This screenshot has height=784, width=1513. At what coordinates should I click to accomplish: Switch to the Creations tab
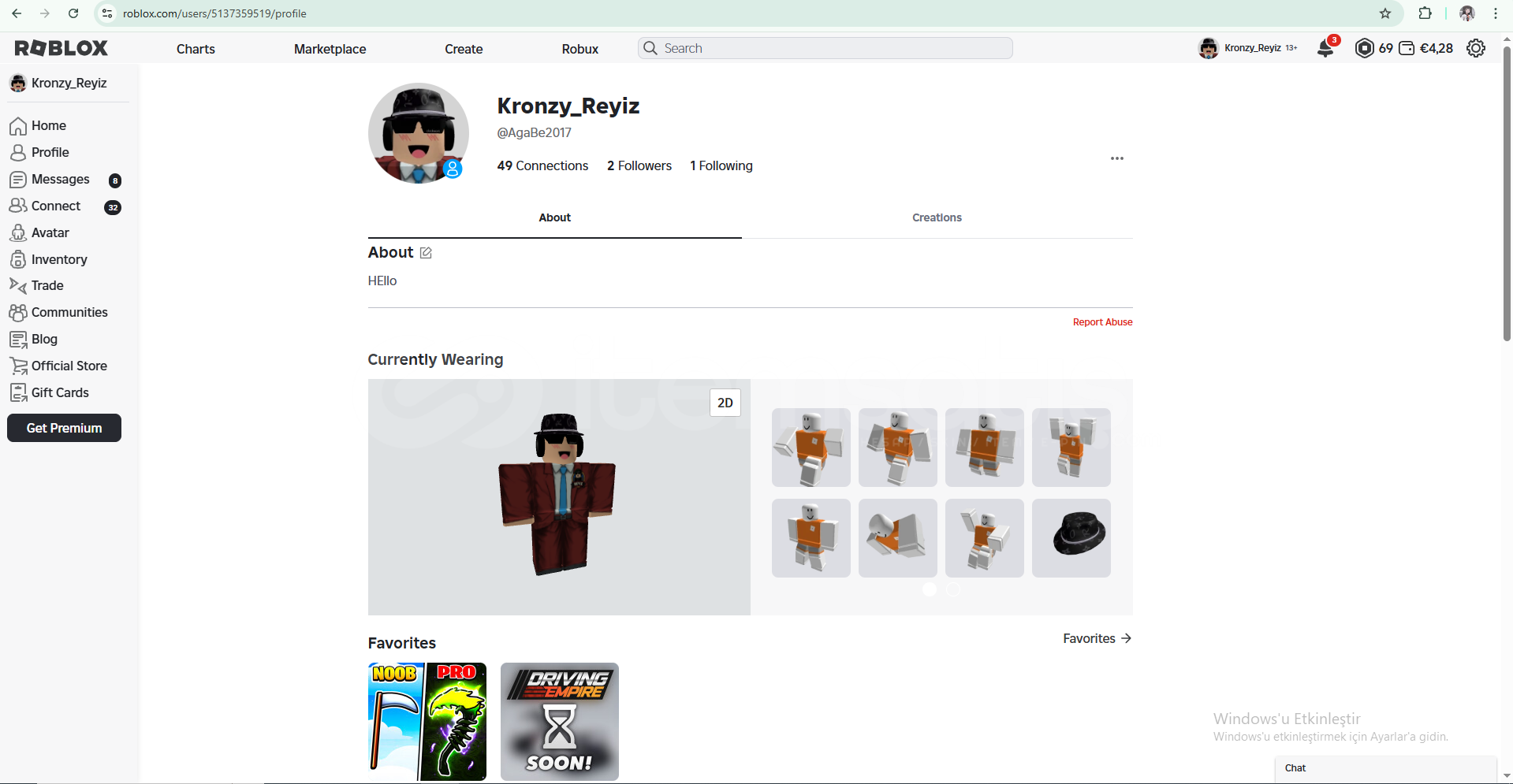point(937,217)
